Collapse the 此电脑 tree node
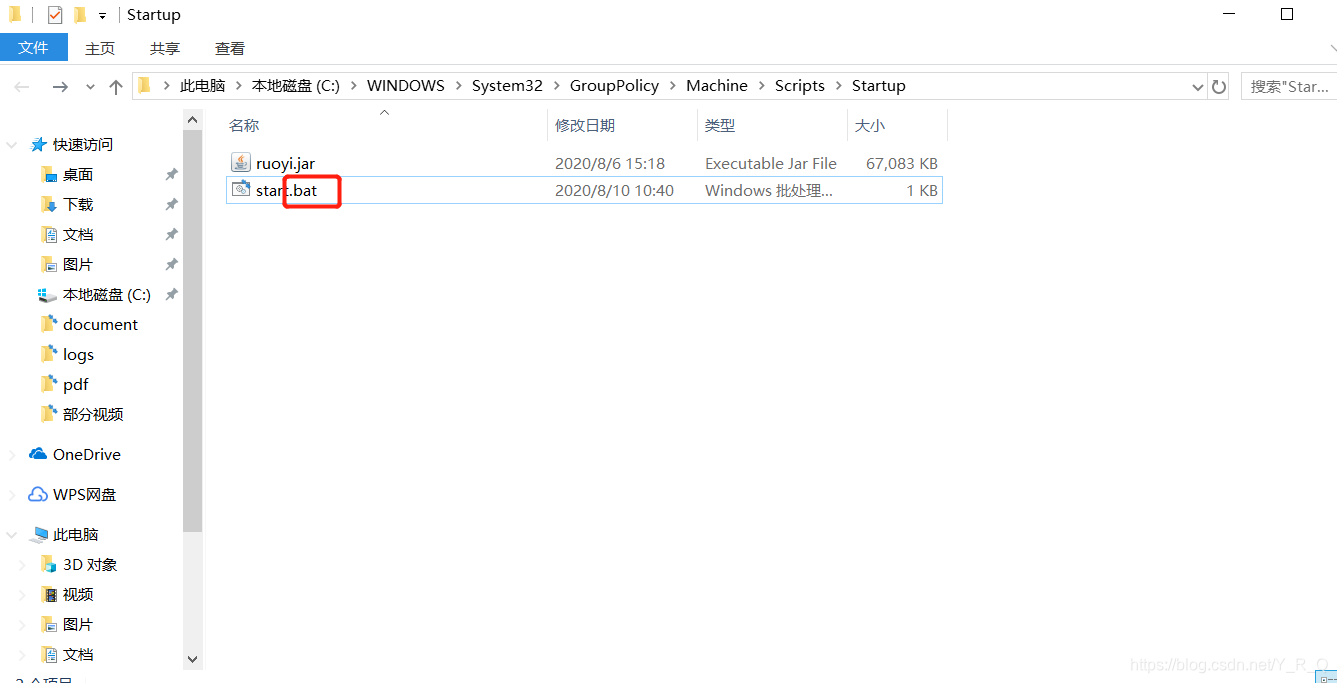 tap(12, 535)
